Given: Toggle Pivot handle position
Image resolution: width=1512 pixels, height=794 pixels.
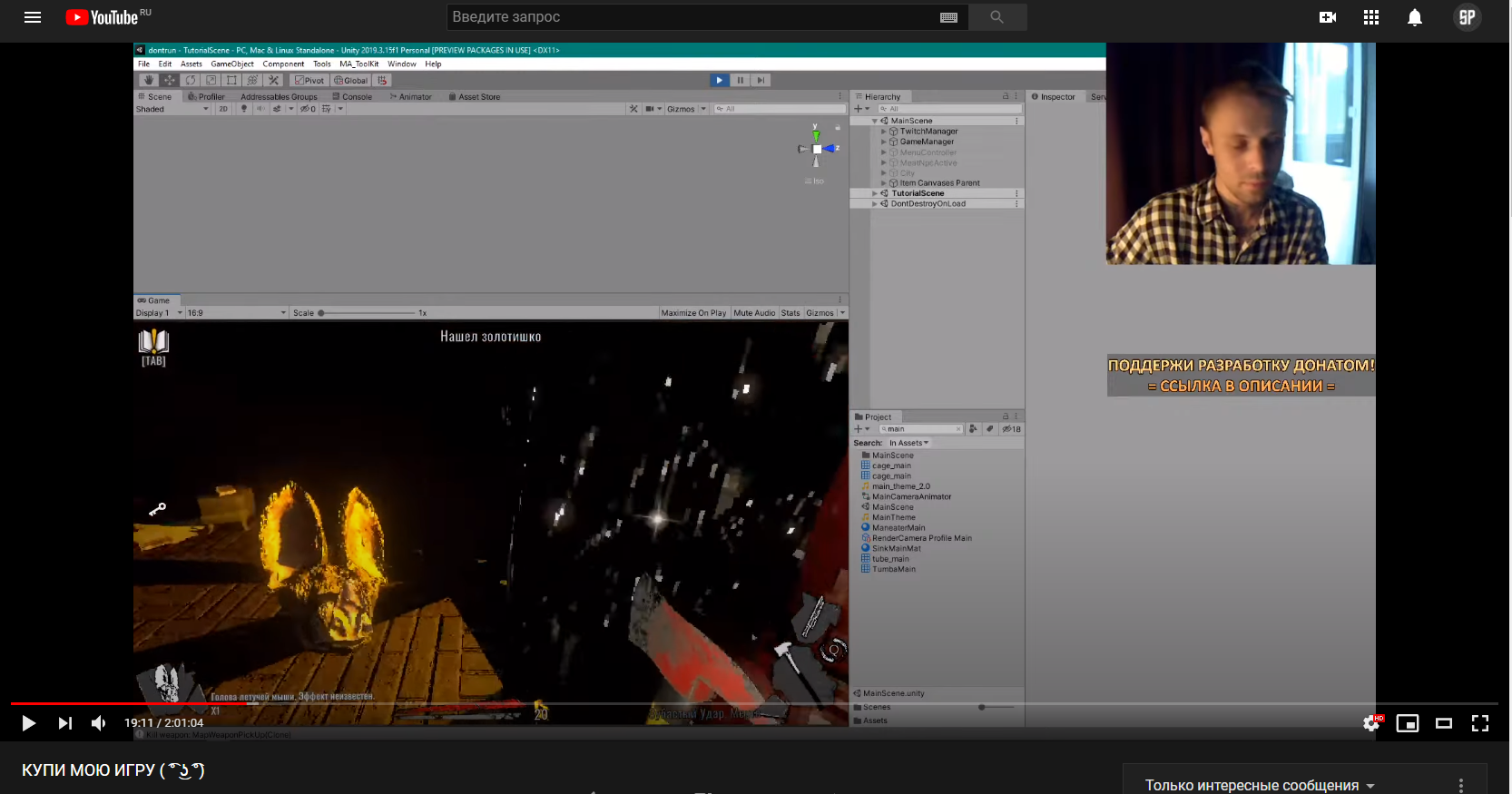Looking at the screenshot, I should [309, 80].
